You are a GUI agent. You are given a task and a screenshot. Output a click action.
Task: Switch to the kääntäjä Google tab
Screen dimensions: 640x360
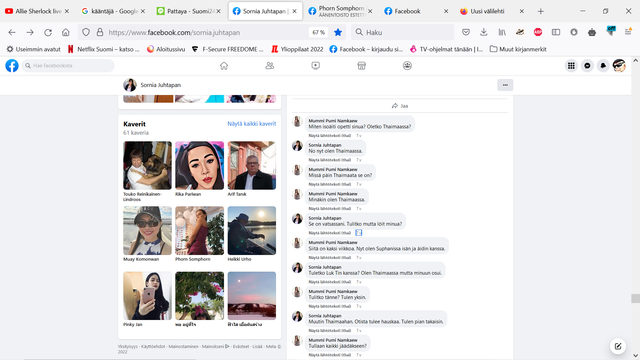click(113, 11)
